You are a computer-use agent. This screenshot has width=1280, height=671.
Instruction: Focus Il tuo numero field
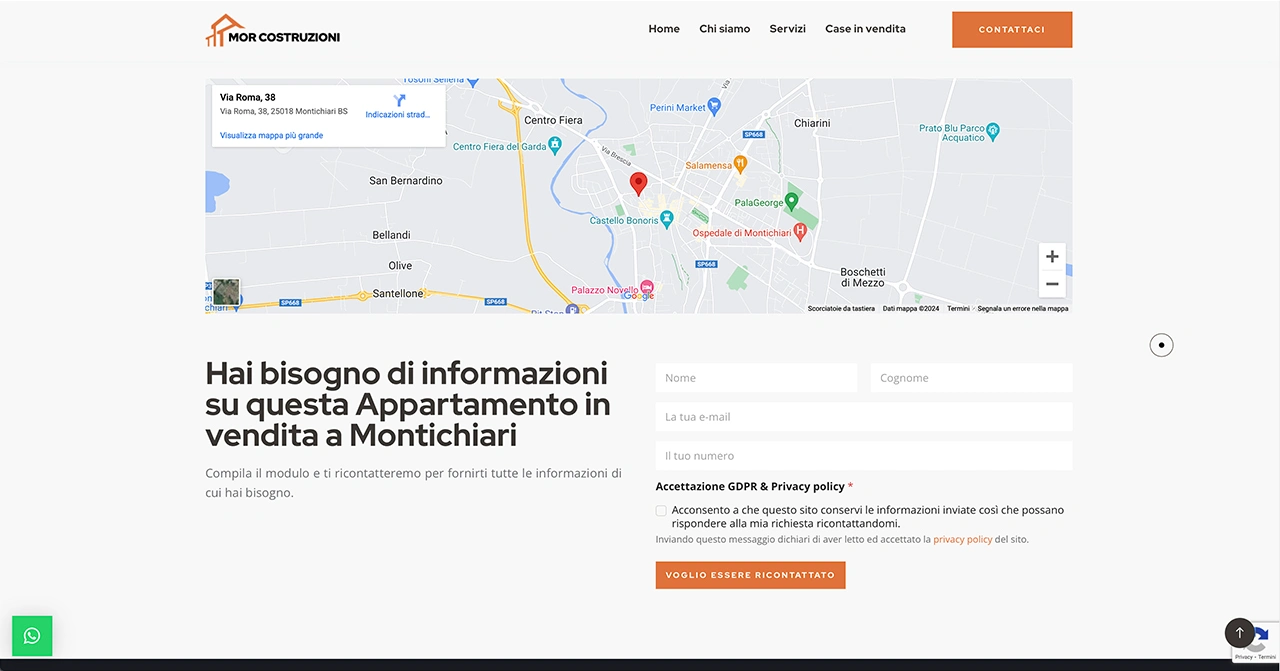864,456
